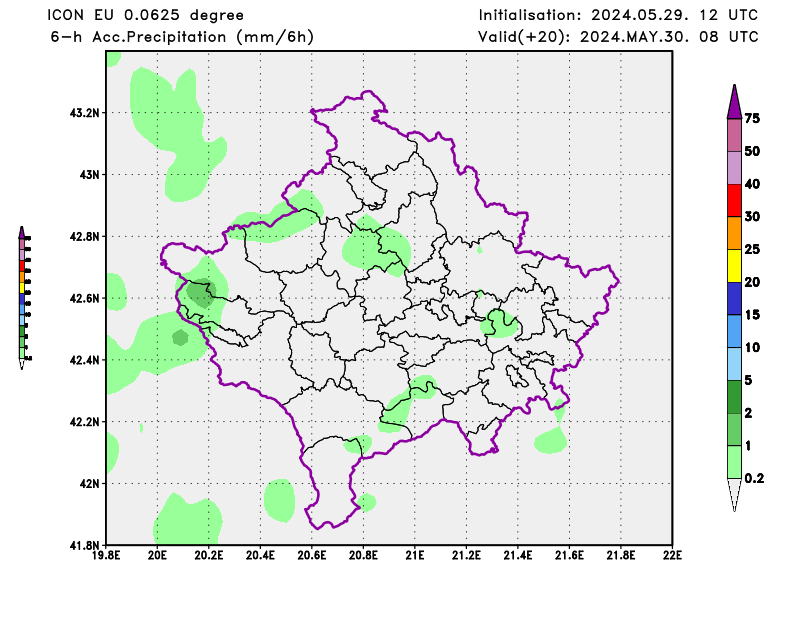
Task: Click the '20E' longitude label
Action: [158, 555]
